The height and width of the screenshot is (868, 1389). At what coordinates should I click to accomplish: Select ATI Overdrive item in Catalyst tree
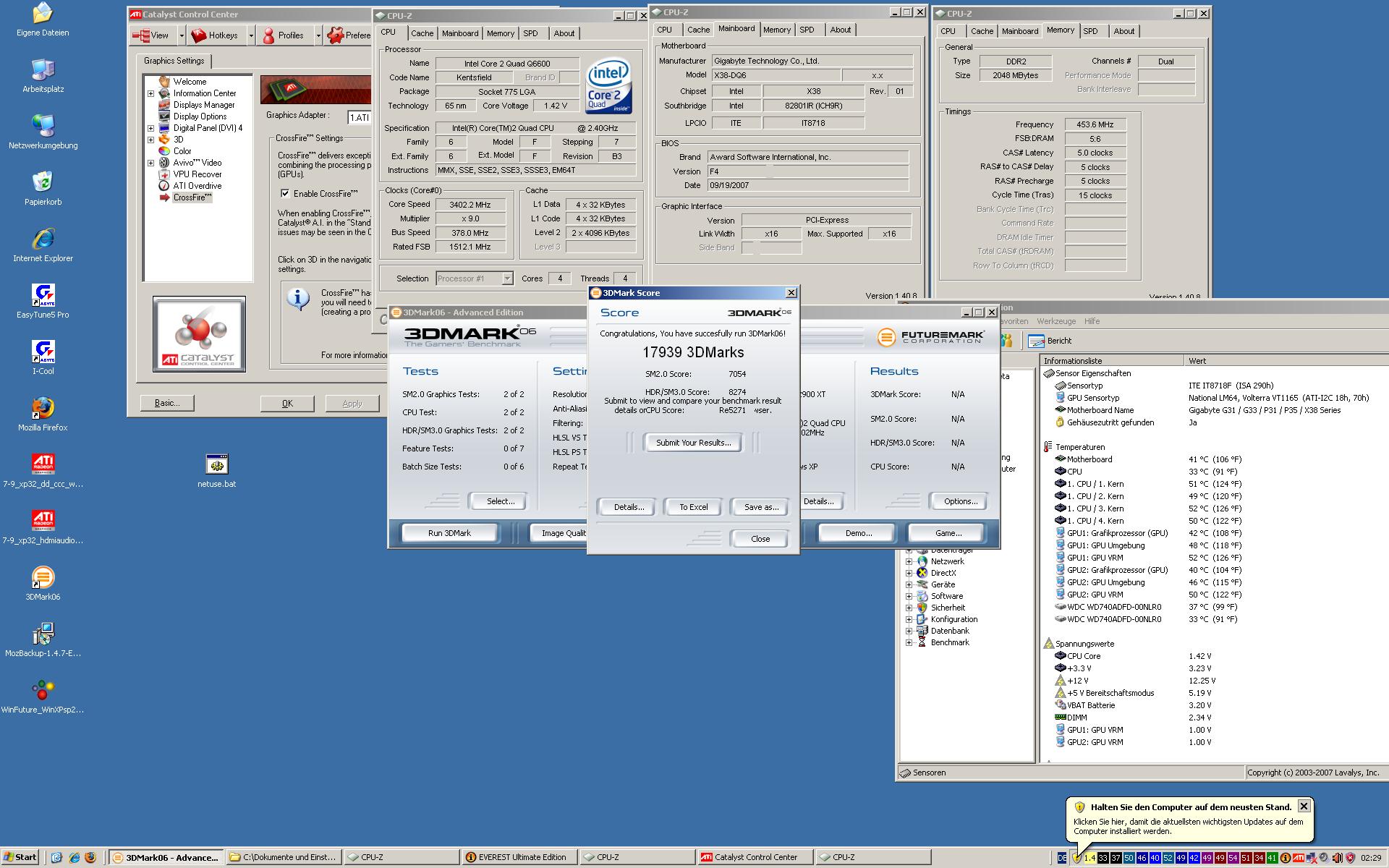197,186
